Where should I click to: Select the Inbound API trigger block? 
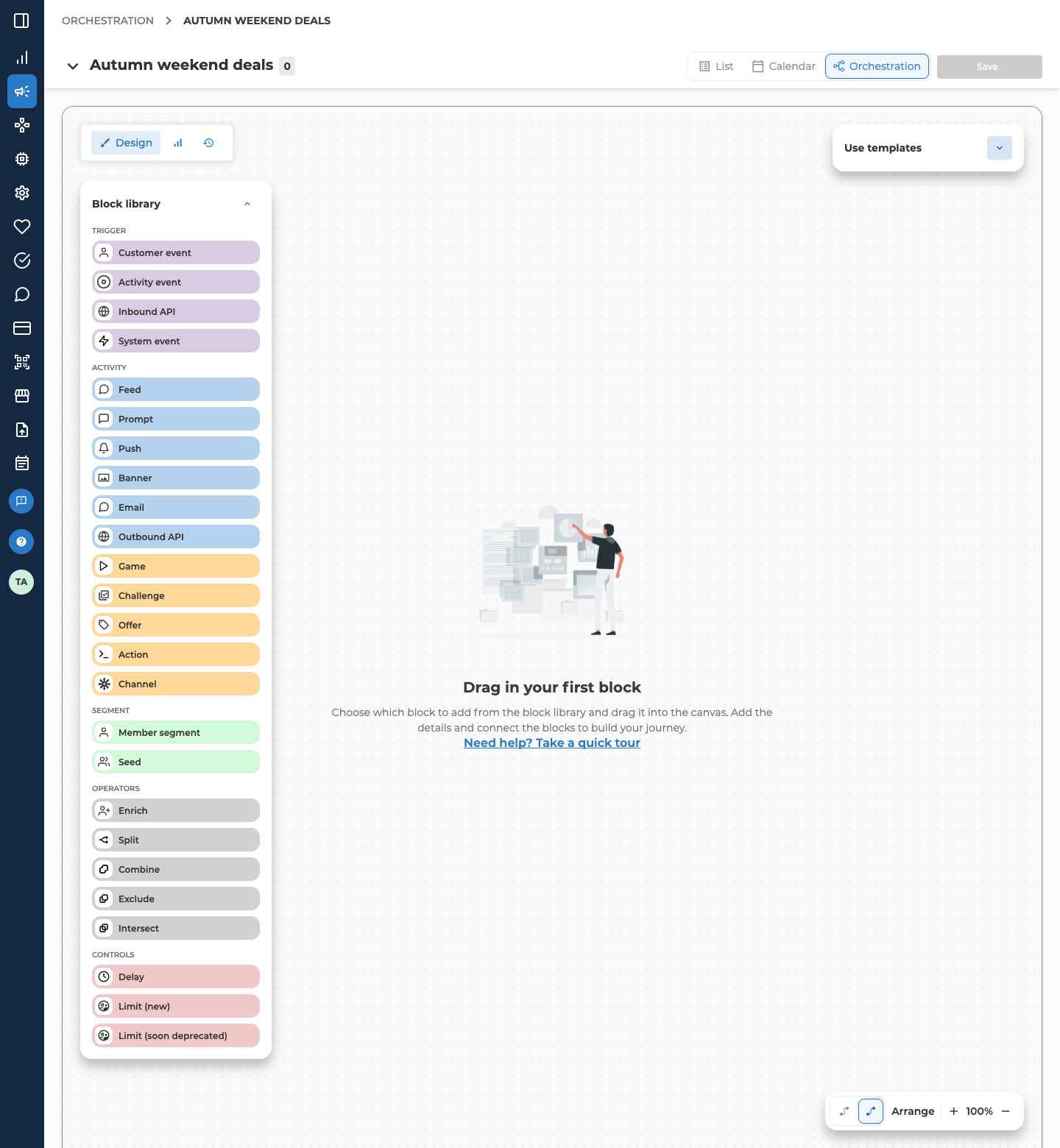176,311
